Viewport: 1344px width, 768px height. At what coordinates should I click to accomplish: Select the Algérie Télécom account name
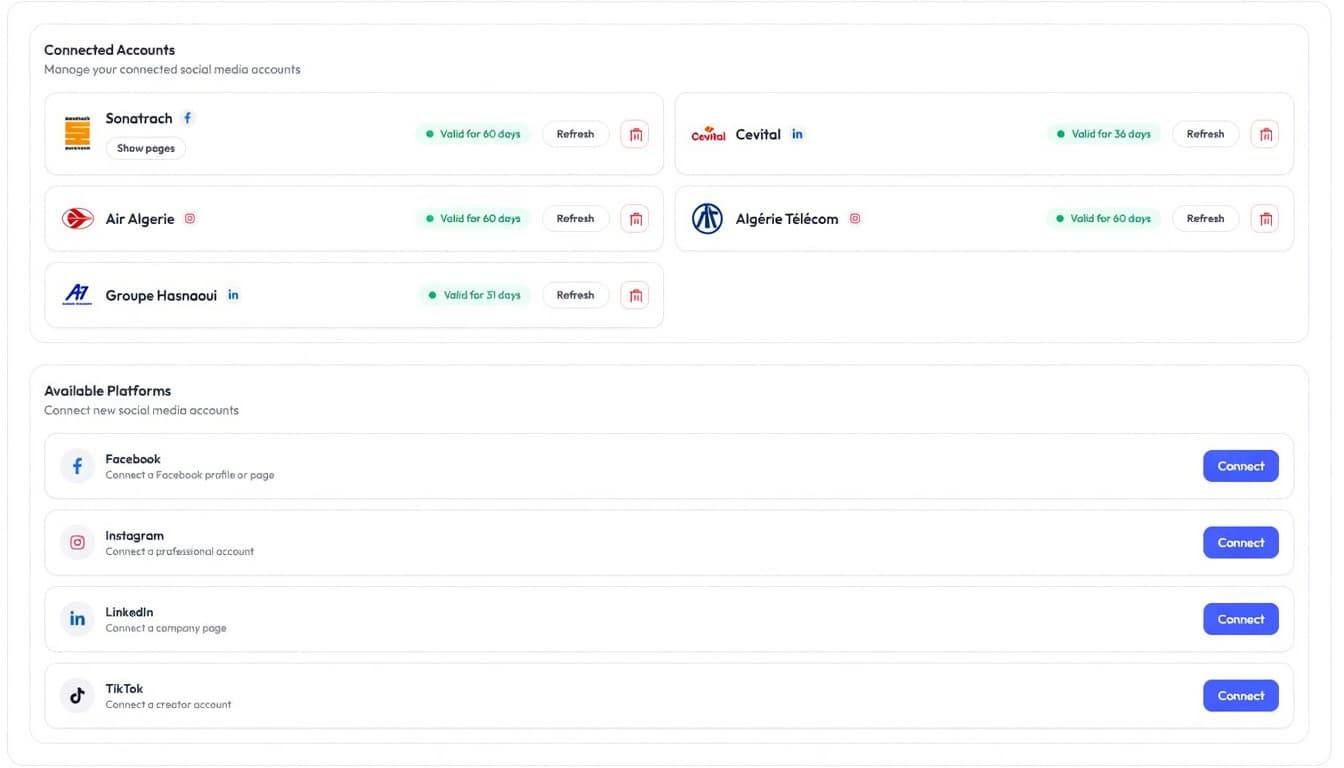point(787,219)
